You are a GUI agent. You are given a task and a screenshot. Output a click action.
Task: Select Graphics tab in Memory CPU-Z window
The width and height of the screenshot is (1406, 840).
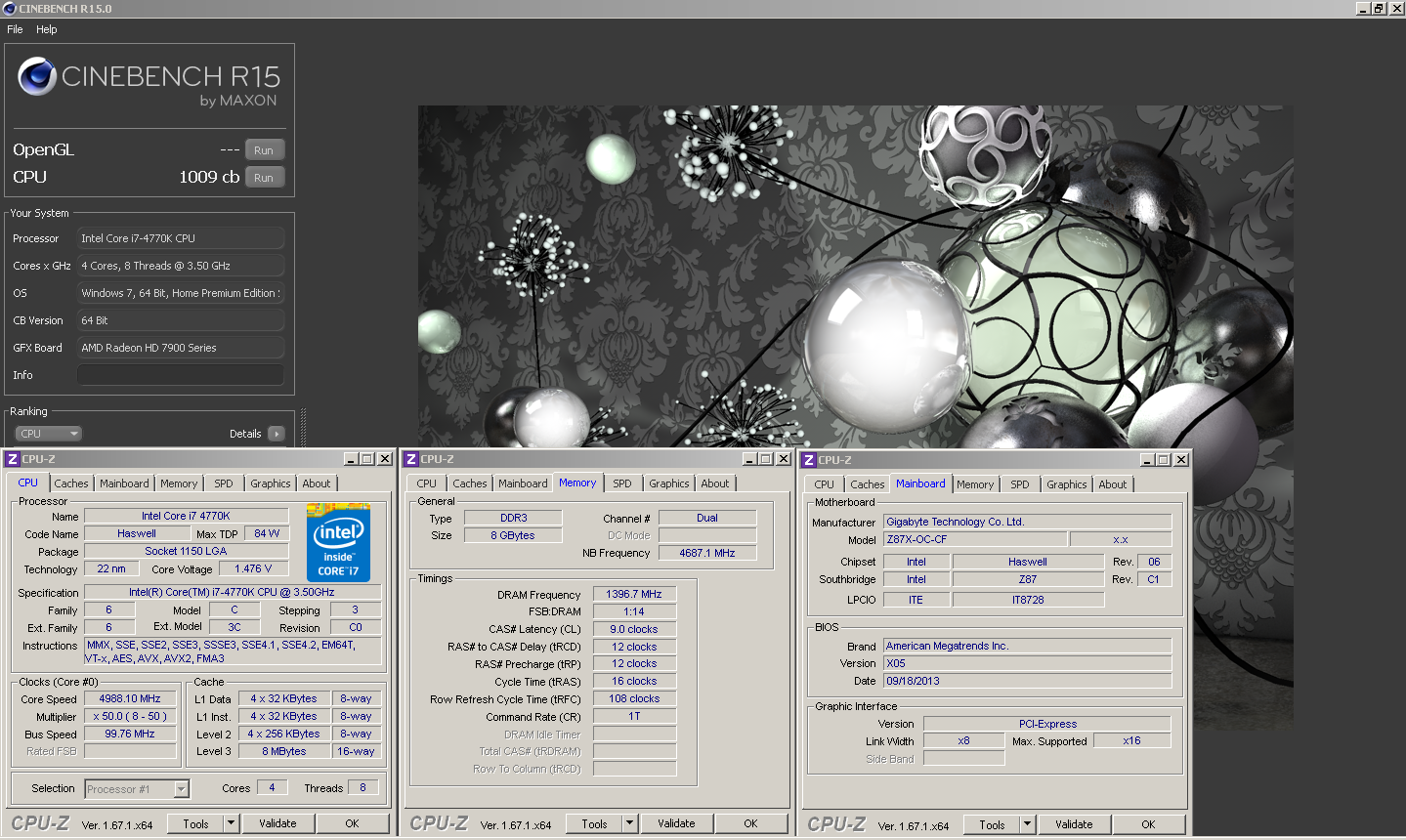[x=669, y=483]
